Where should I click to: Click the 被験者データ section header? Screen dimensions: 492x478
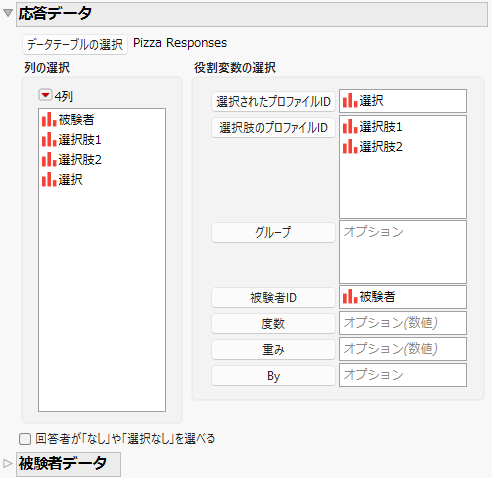(68, 464)
